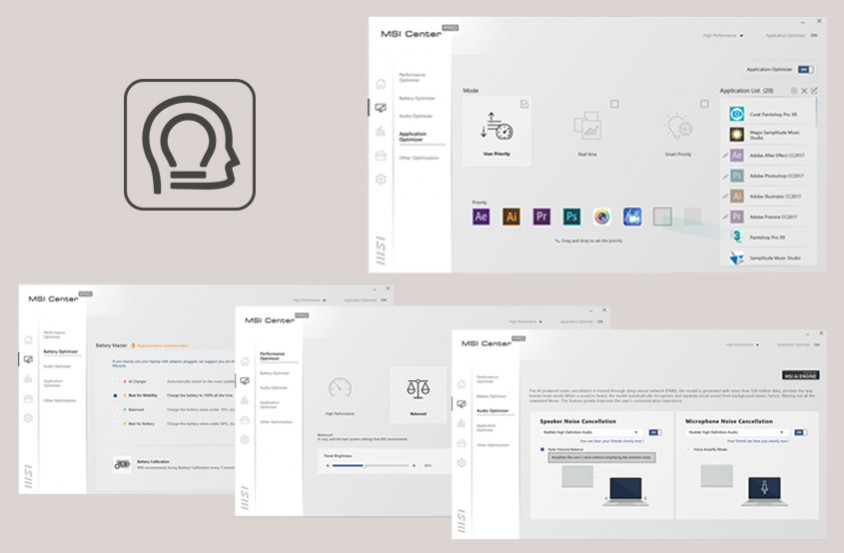Click the Corel Paintshop Pro X9 list icon
This screenshot has width=844, height=553.
[x=736, y=114]
